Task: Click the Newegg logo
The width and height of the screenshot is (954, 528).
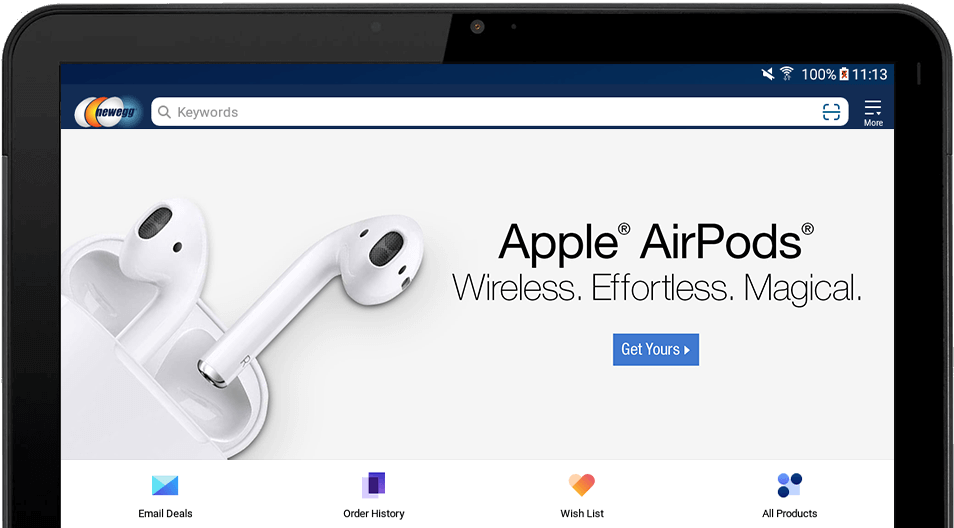Action: click(108, 112)
